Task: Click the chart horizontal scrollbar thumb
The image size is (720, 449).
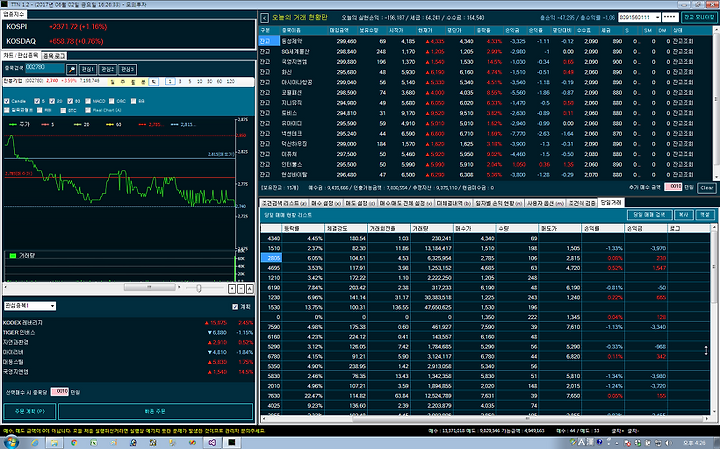Action: tap(149, 287)
